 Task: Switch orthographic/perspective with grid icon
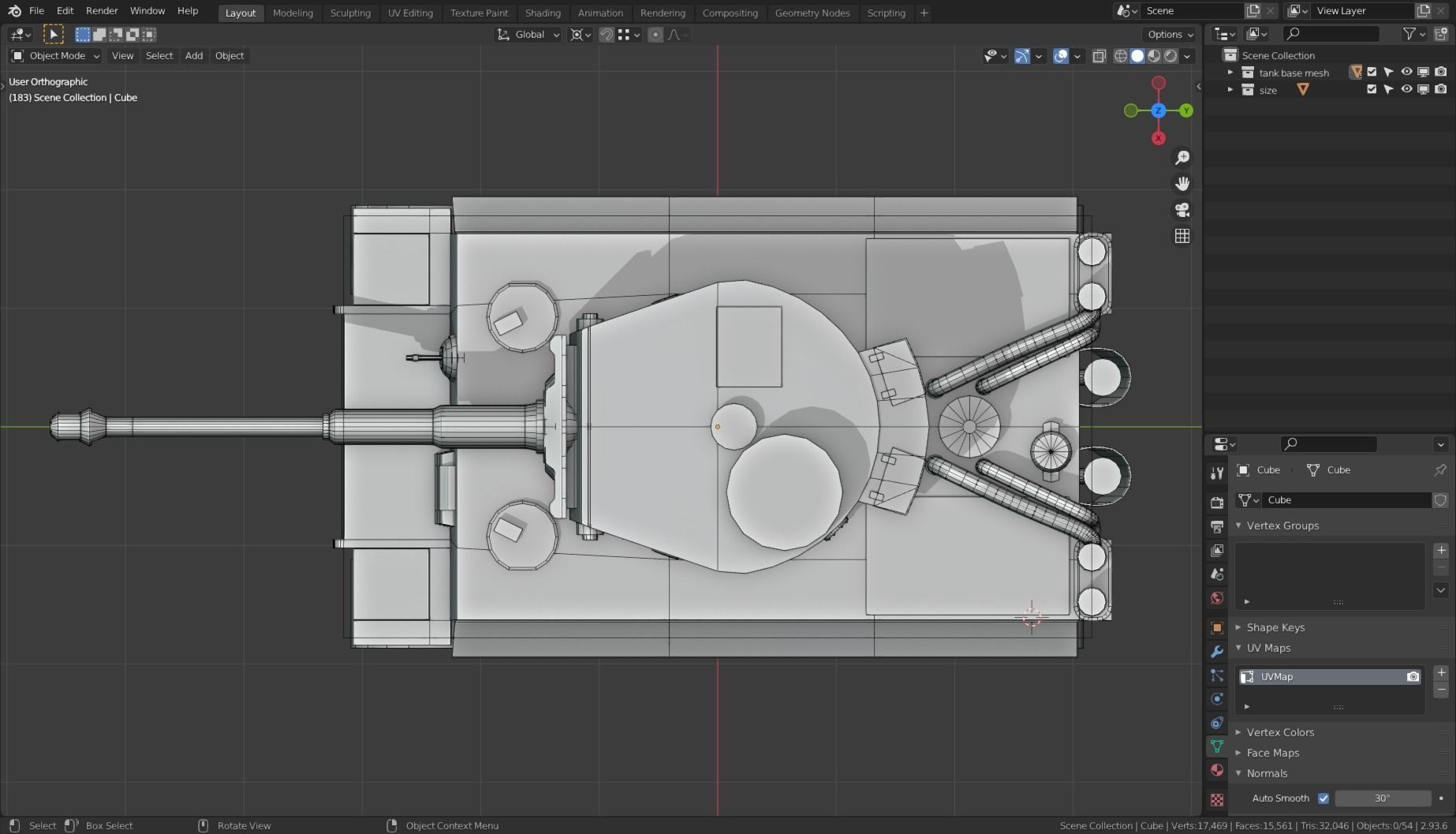coord(1182,236)
